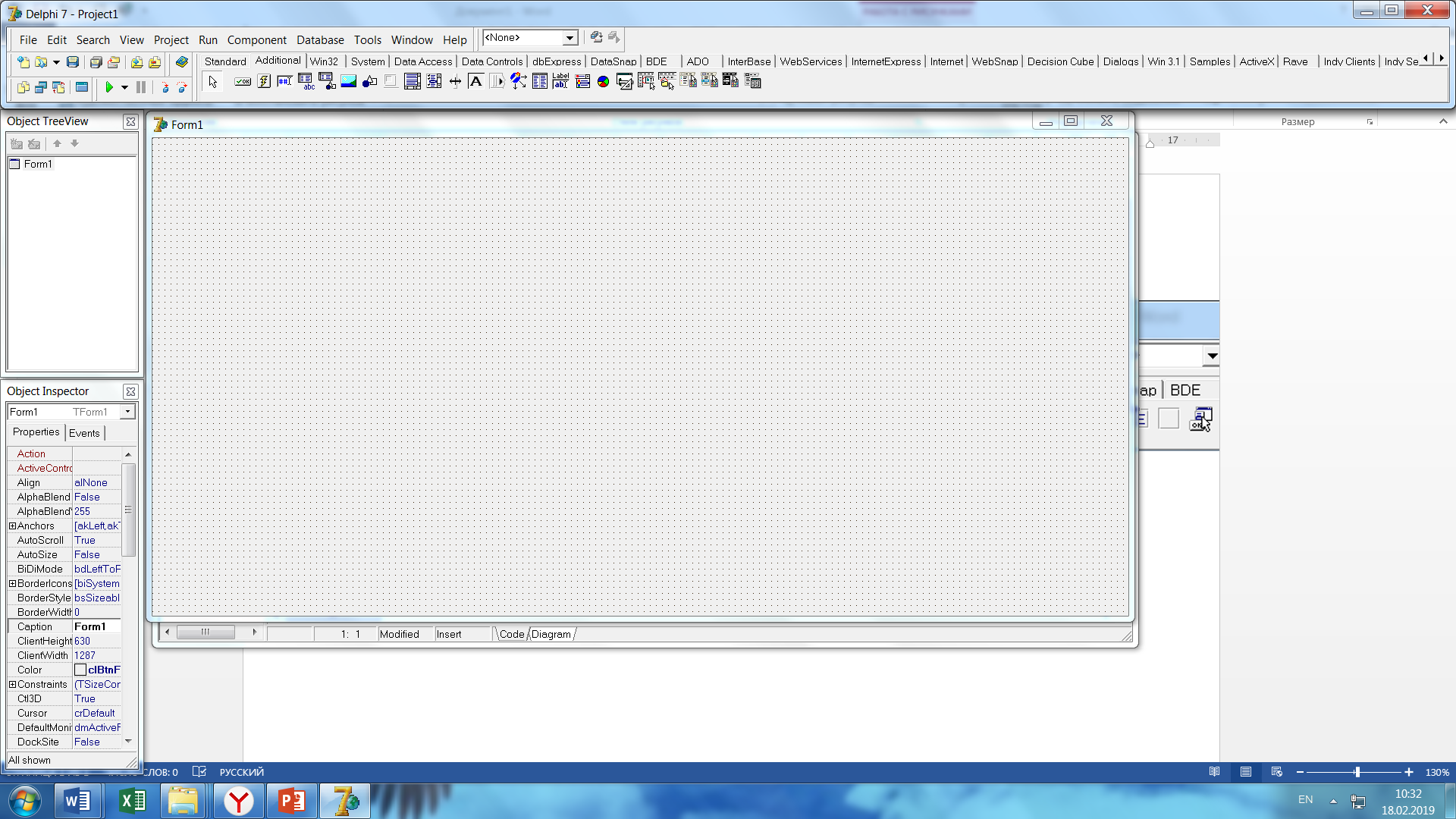The image size is (1456, 819).
Task: Expand the BorderIcons property
Action: click(x=12, y=583)
